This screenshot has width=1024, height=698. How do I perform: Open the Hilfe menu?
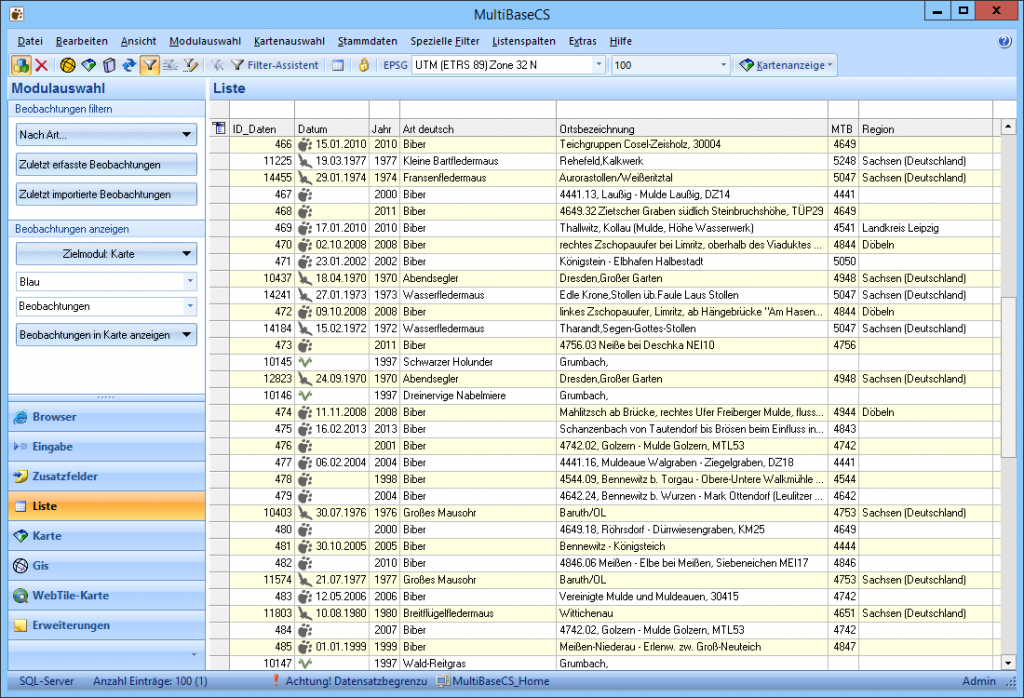point(620,41)
